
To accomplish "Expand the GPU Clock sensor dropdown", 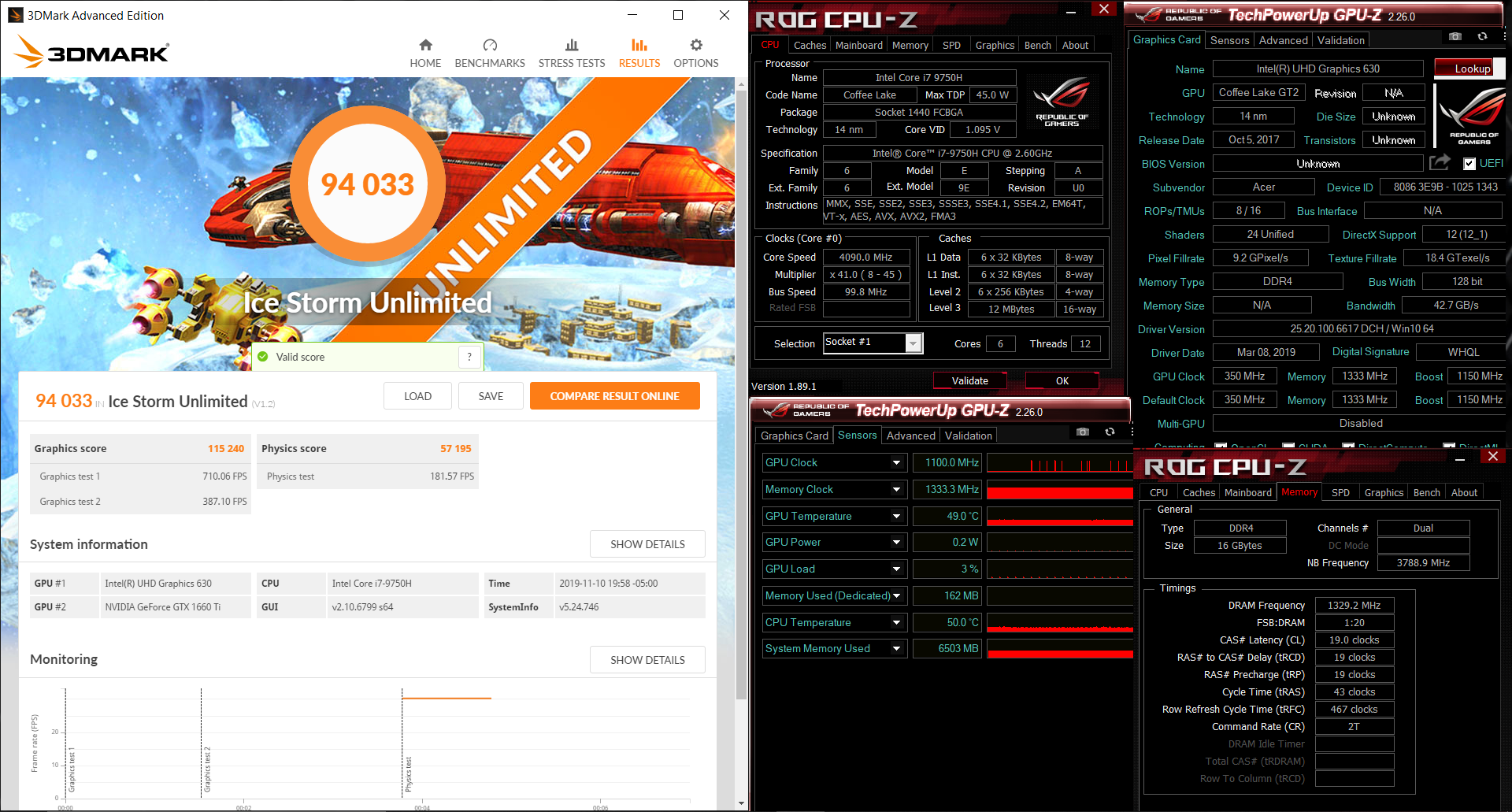I will tap(896, 462).
